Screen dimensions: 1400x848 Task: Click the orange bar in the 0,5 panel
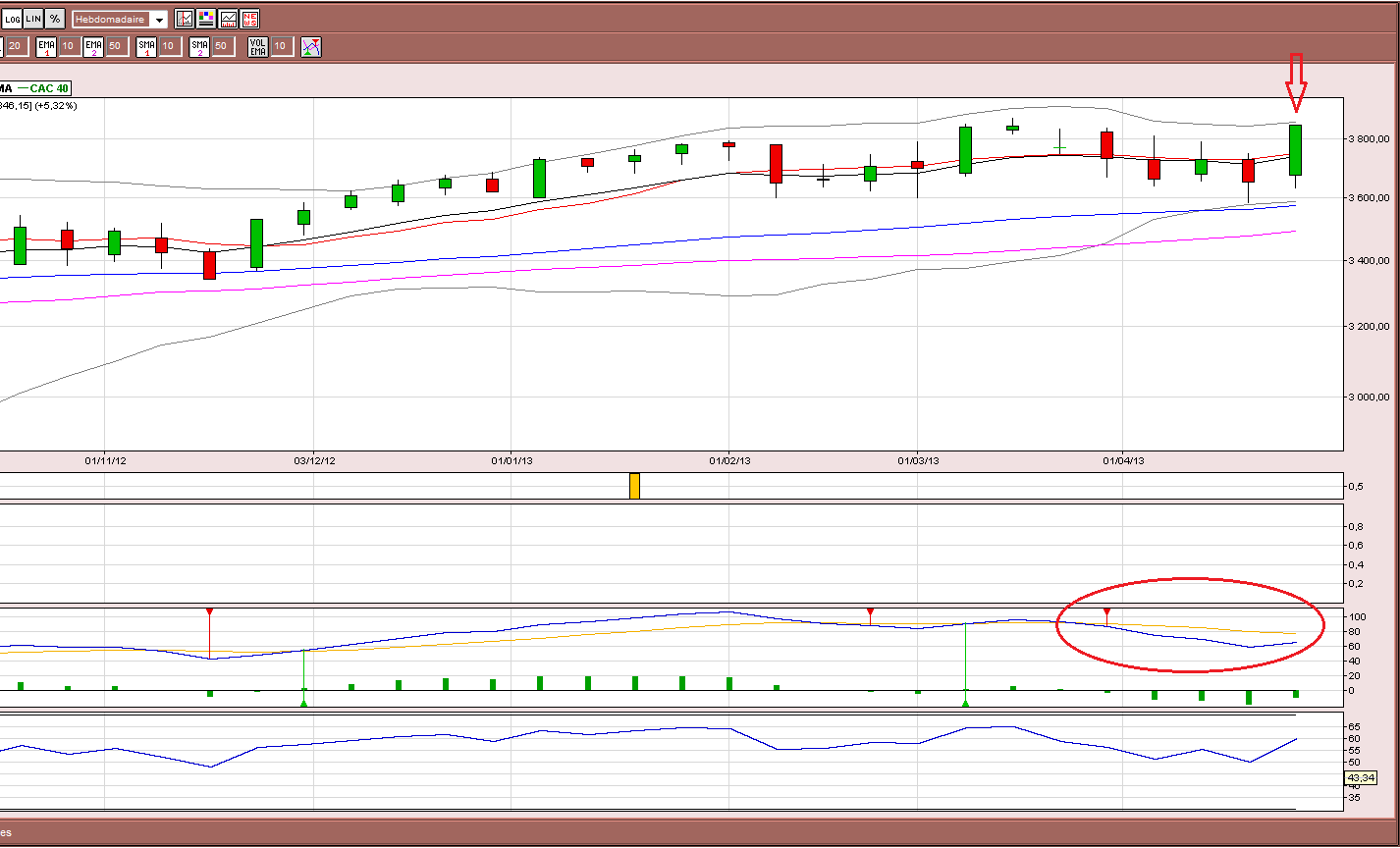coord(634,486)
